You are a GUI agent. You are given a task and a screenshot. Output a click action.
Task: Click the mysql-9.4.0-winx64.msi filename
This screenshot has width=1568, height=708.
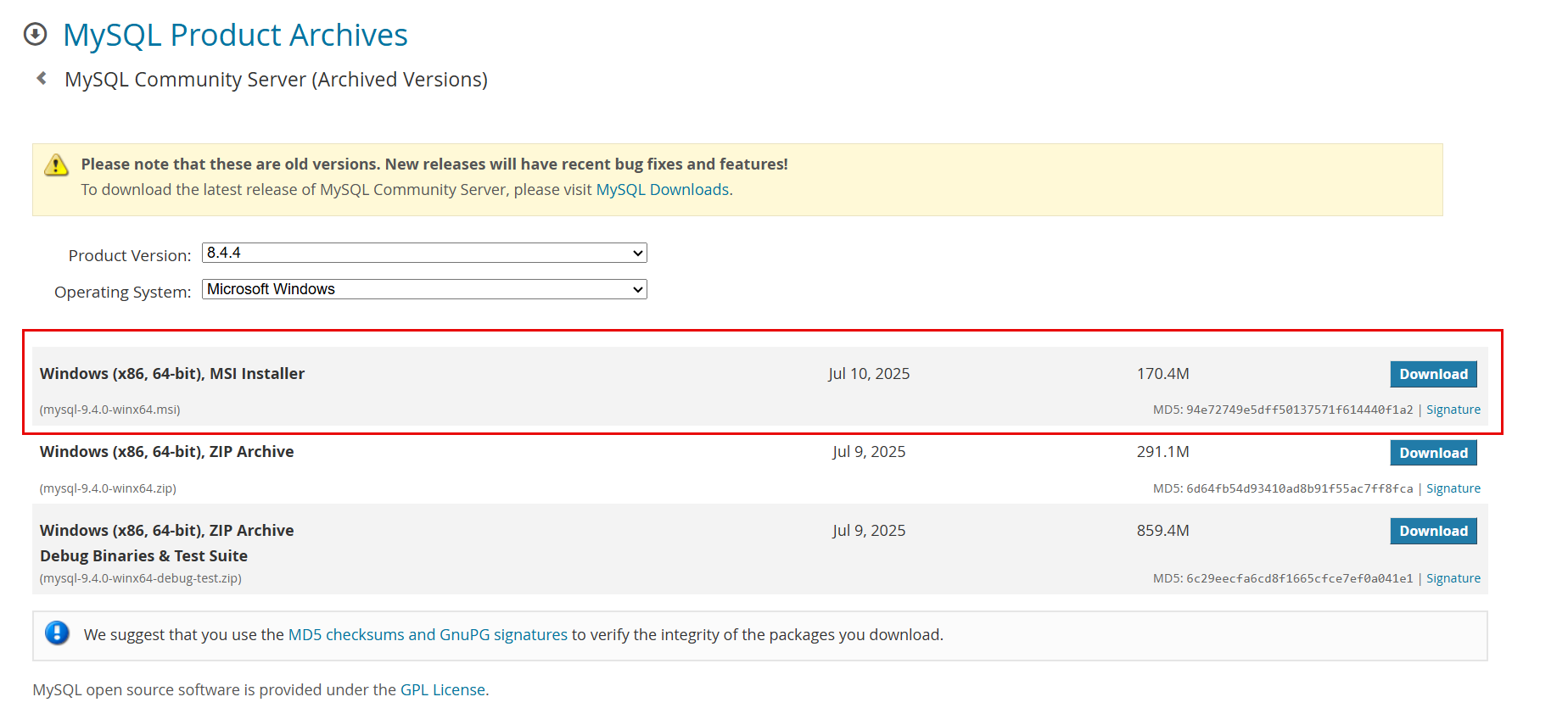tap(109, 410)
